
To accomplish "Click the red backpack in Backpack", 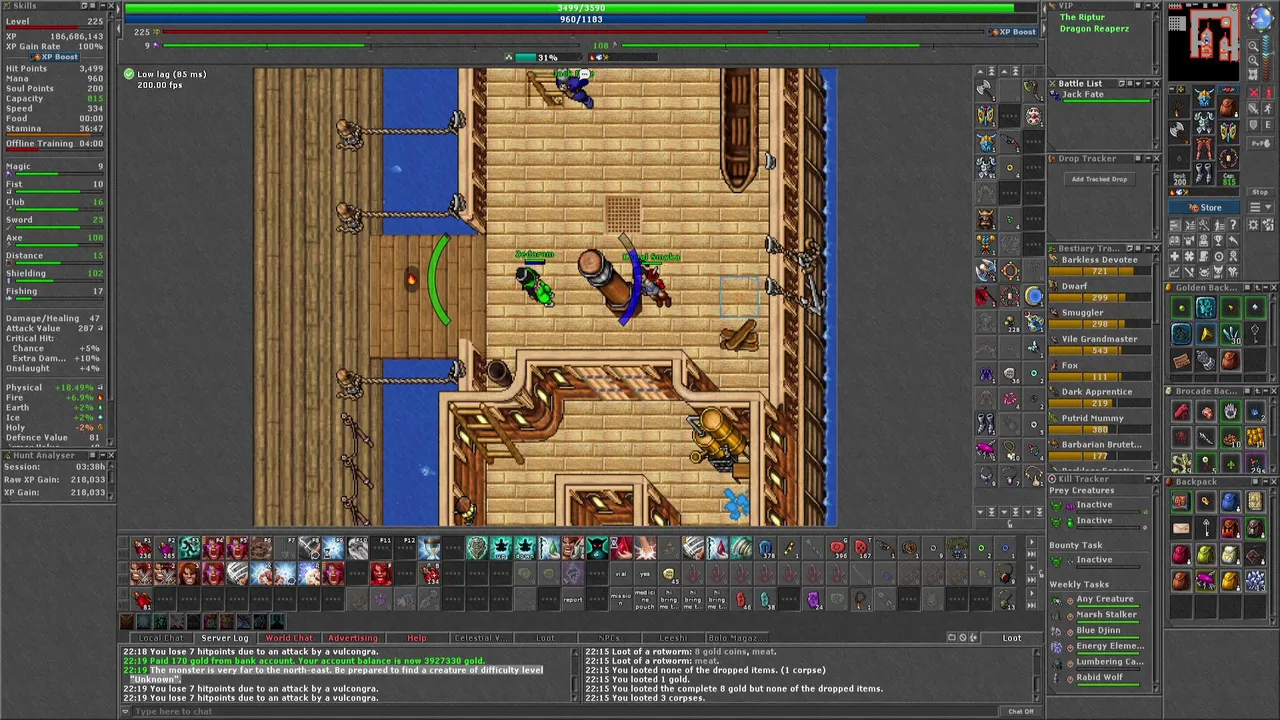I will 1181,555.
